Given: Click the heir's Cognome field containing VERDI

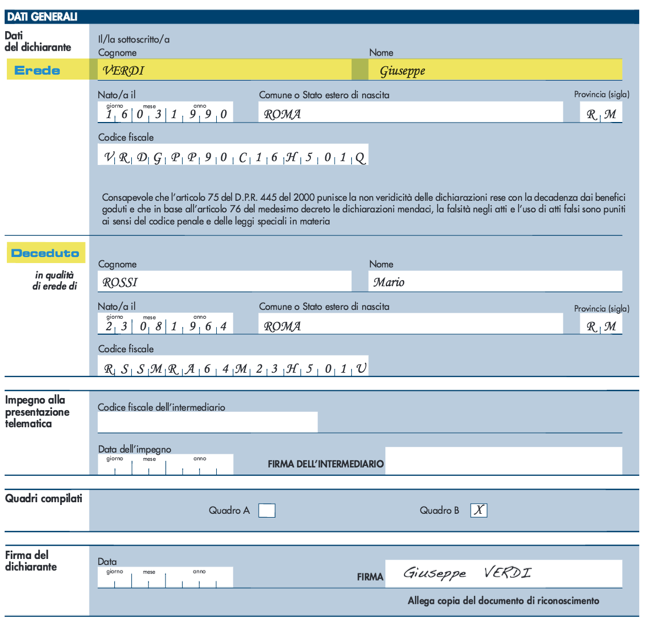Looking at the screenshot, I should pos(224,70).
